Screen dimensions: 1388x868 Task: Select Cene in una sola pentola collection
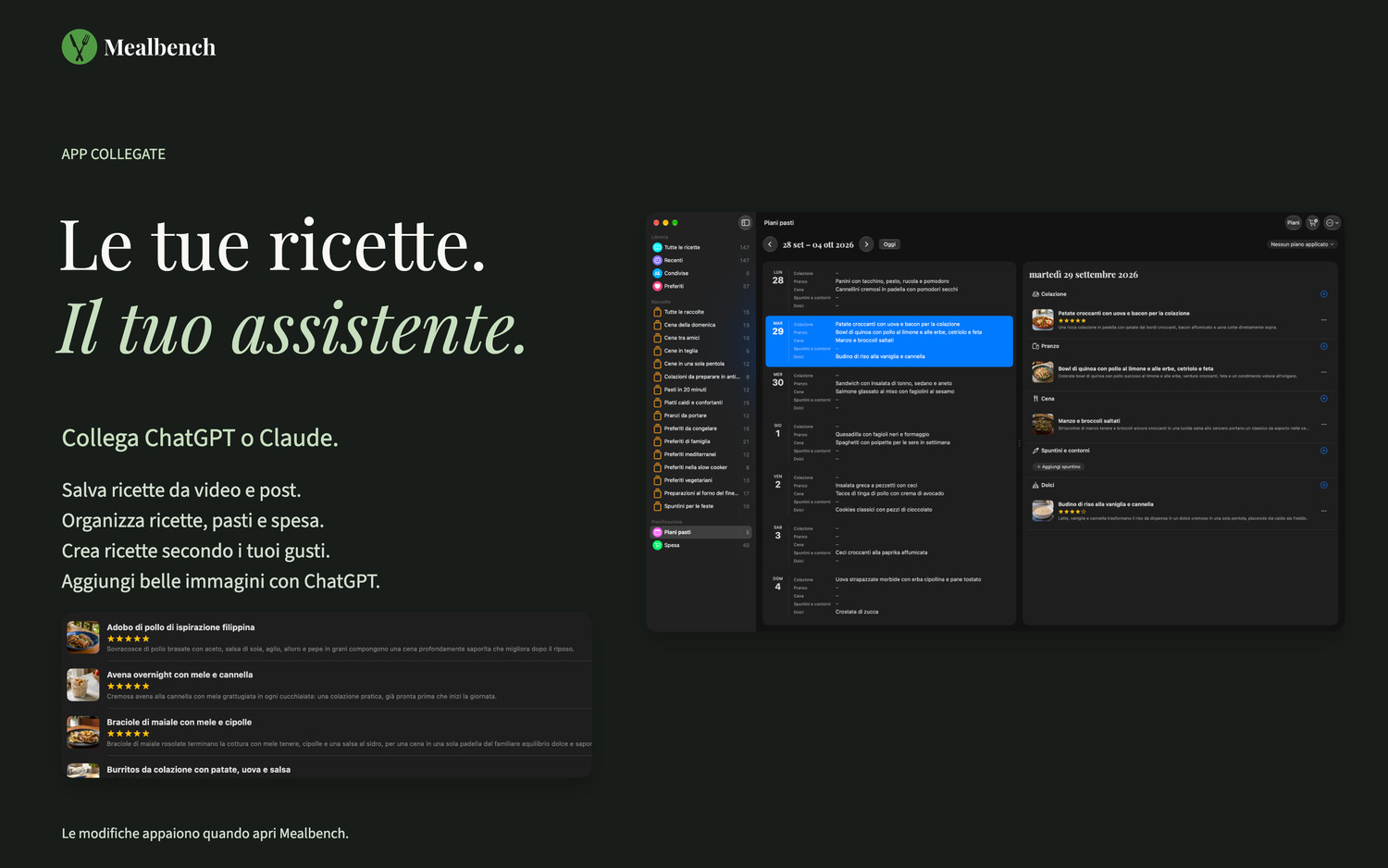click(x=701, y=364)
